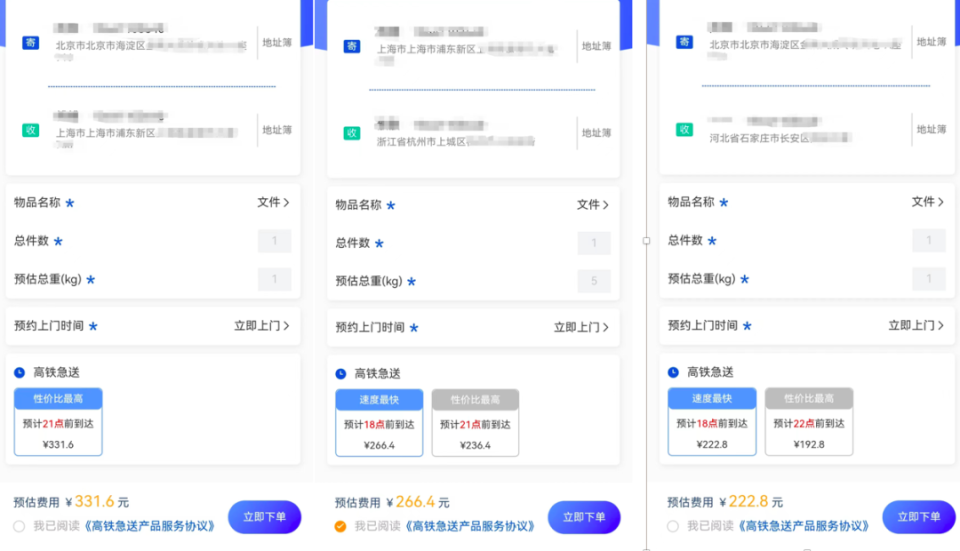Viewport: 960px width, 551px height.
Task: Tick agreement checkbox in the ¥222.8 order
Action: pos(673,526)
